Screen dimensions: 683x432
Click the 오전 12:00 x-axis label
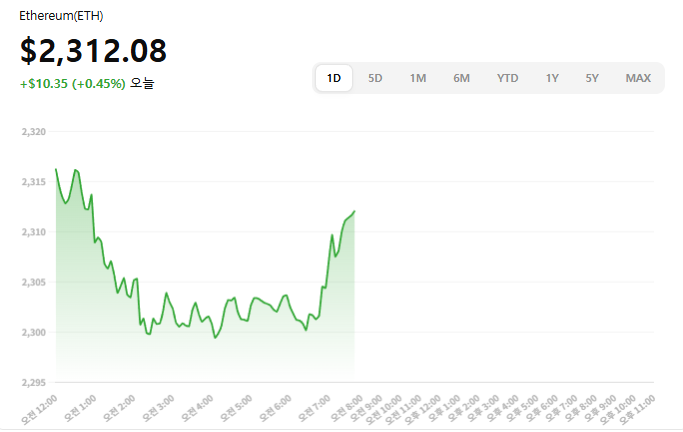tap(39, 409)
